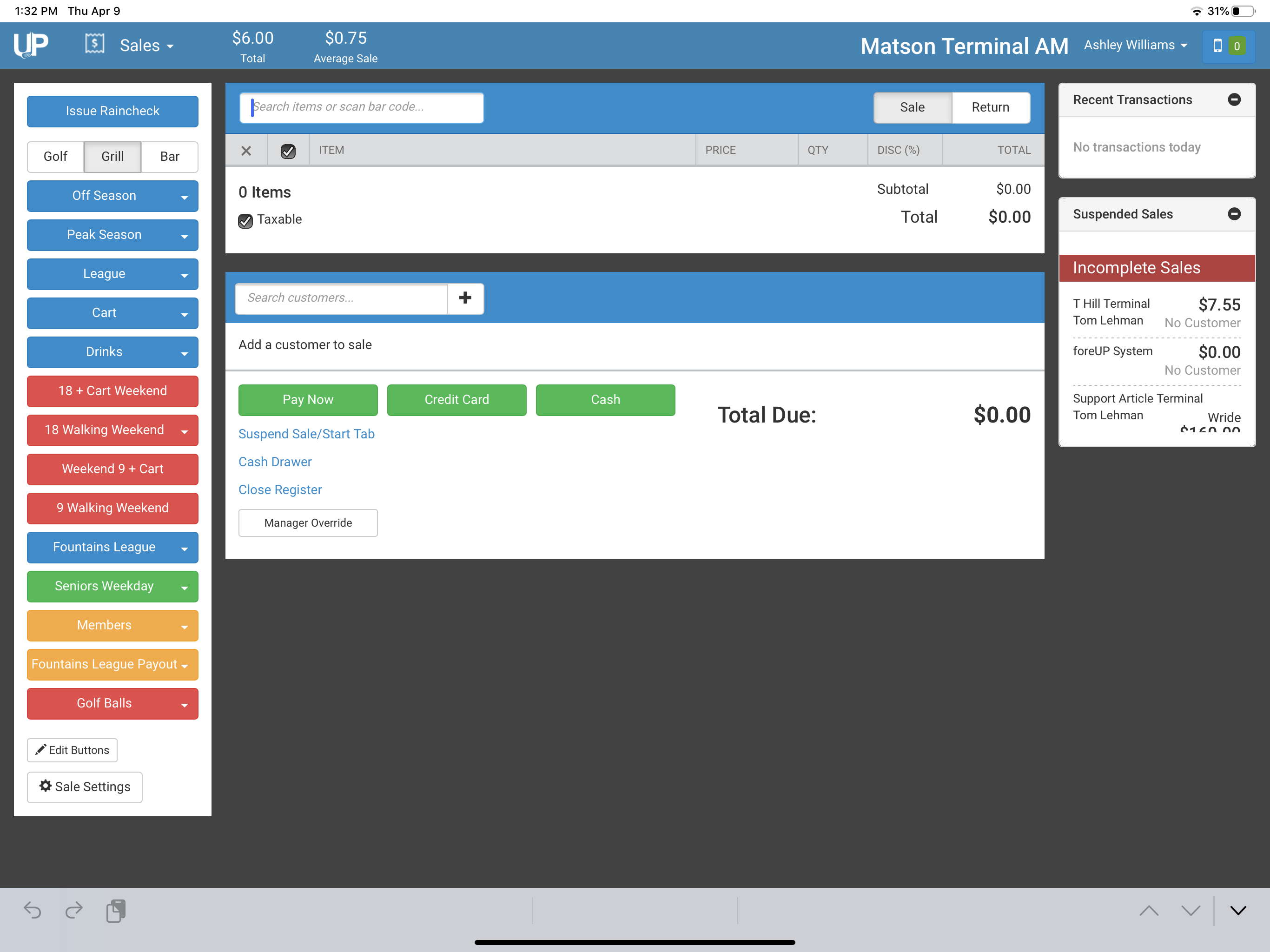Click the Close Register link
This screenshot has width=1270, height=952.
coord(279,490)
